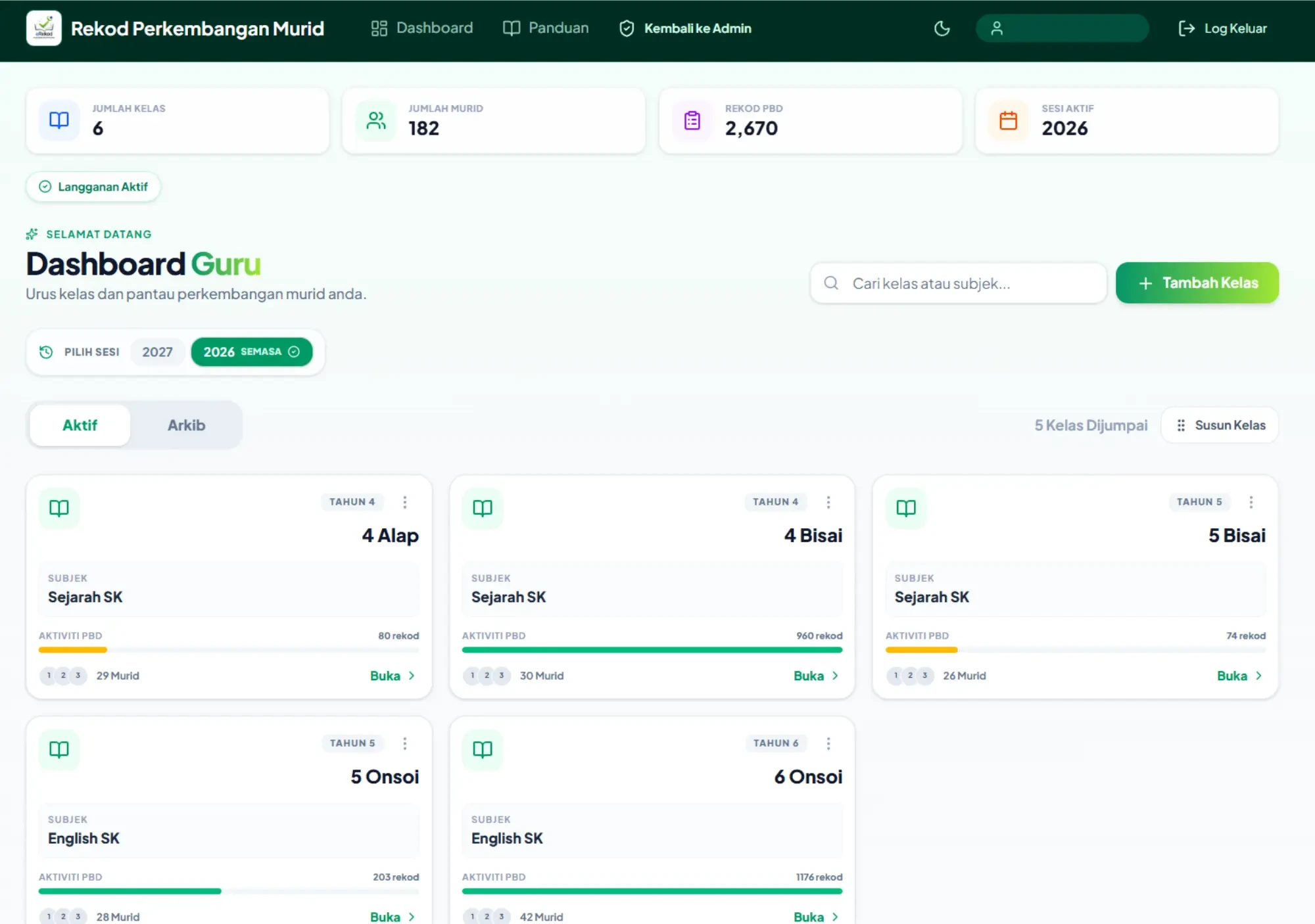Open the Dashboard menu item

point(422,28)
